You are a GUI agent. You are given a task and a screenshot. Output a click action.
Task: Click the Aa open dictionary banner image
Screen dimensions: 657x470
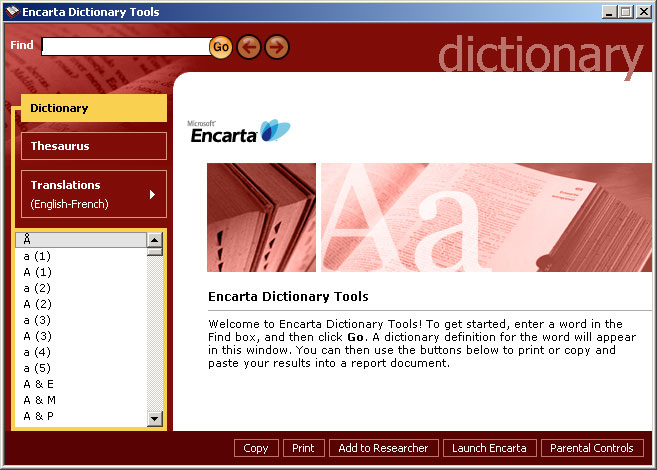486,217
